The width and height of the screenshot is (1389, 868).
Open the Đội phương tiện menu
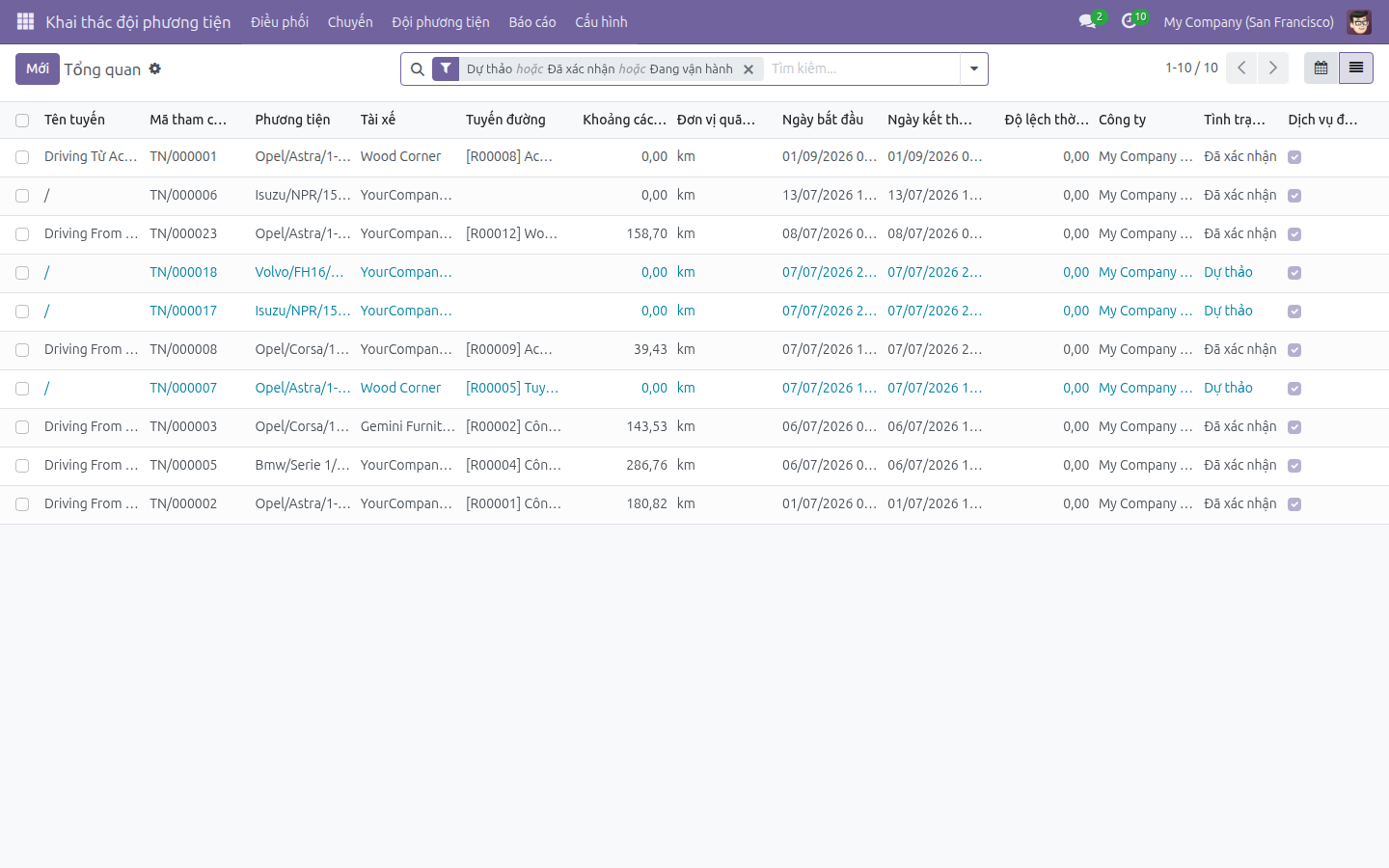pos(441,21)
